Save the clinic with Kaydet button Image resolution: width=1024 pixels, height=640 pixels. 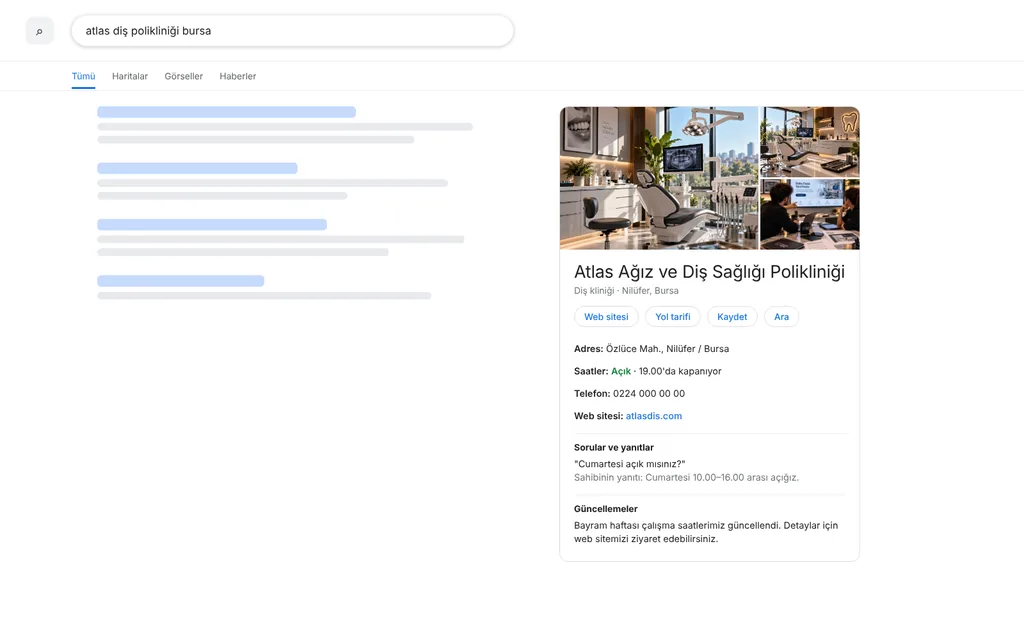click(x=732, y=317)
